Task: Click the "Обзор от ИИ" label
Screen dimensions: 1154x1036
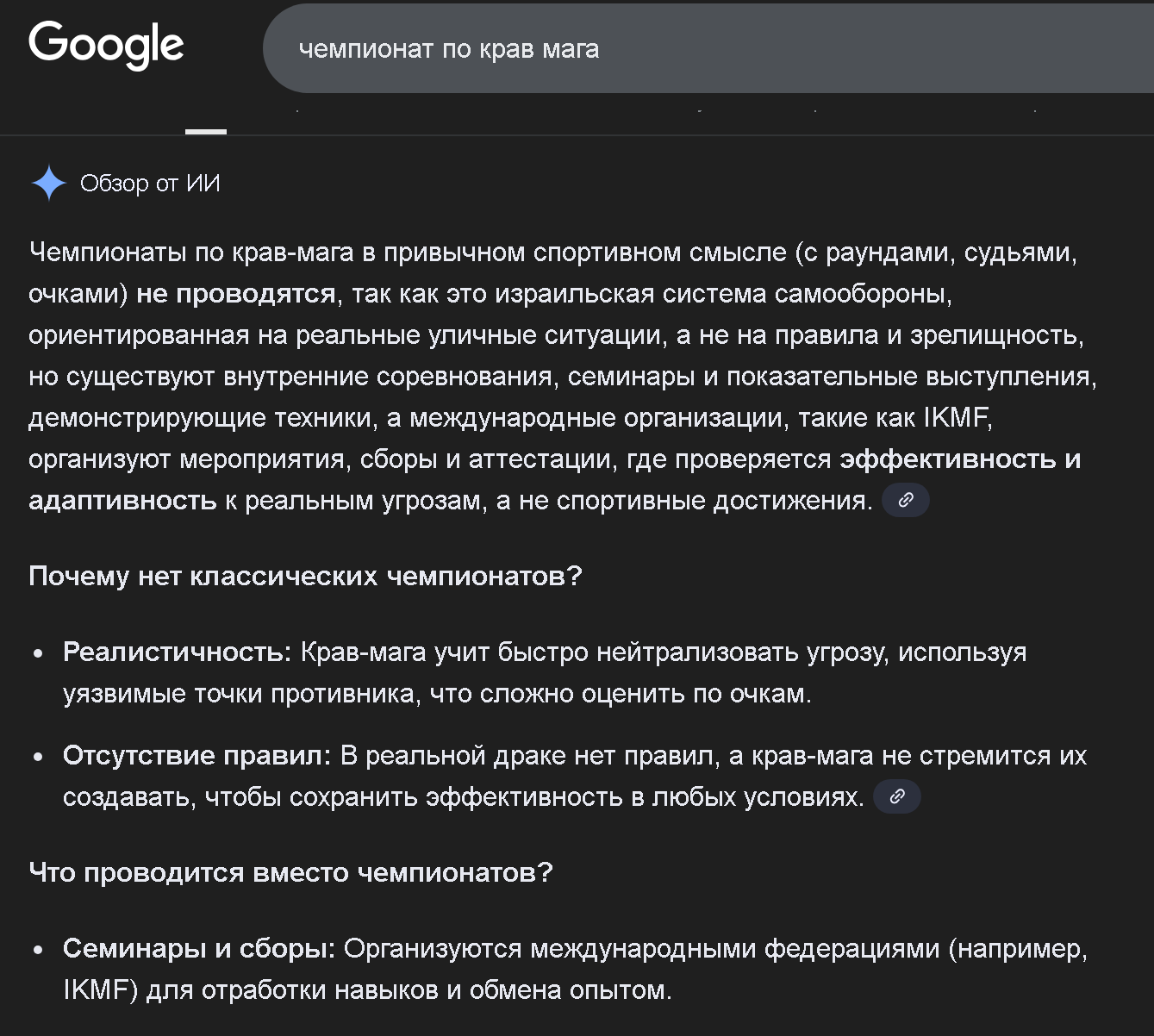Action: [150, 184]
